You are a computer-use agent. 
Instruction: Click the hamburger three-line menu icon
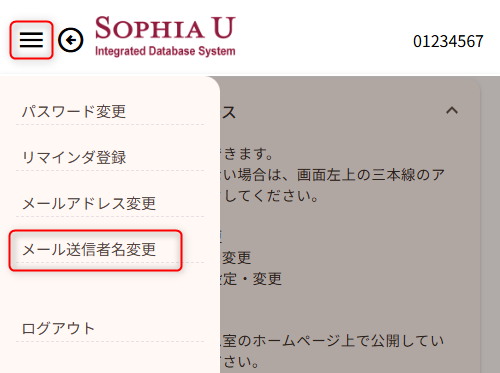(31, 40)
